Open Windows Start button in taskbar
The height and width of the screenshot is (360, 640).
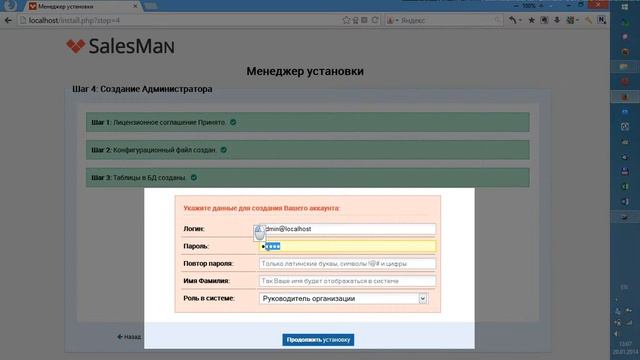click(x=624, y=7)
